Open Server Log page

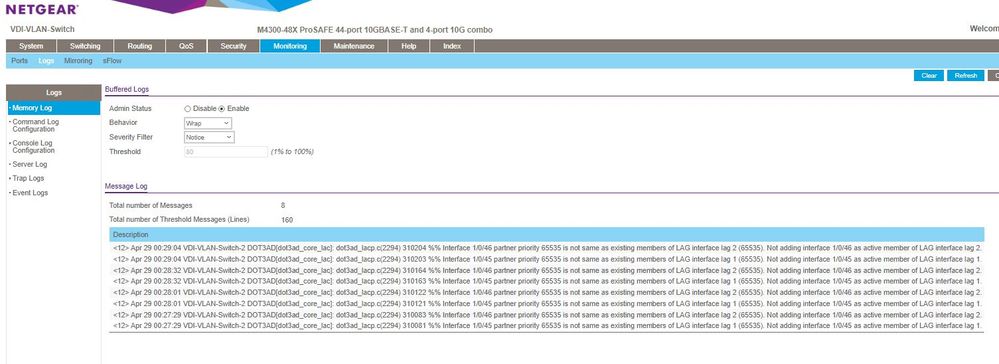pyautogui.click(x=29, y=164)
